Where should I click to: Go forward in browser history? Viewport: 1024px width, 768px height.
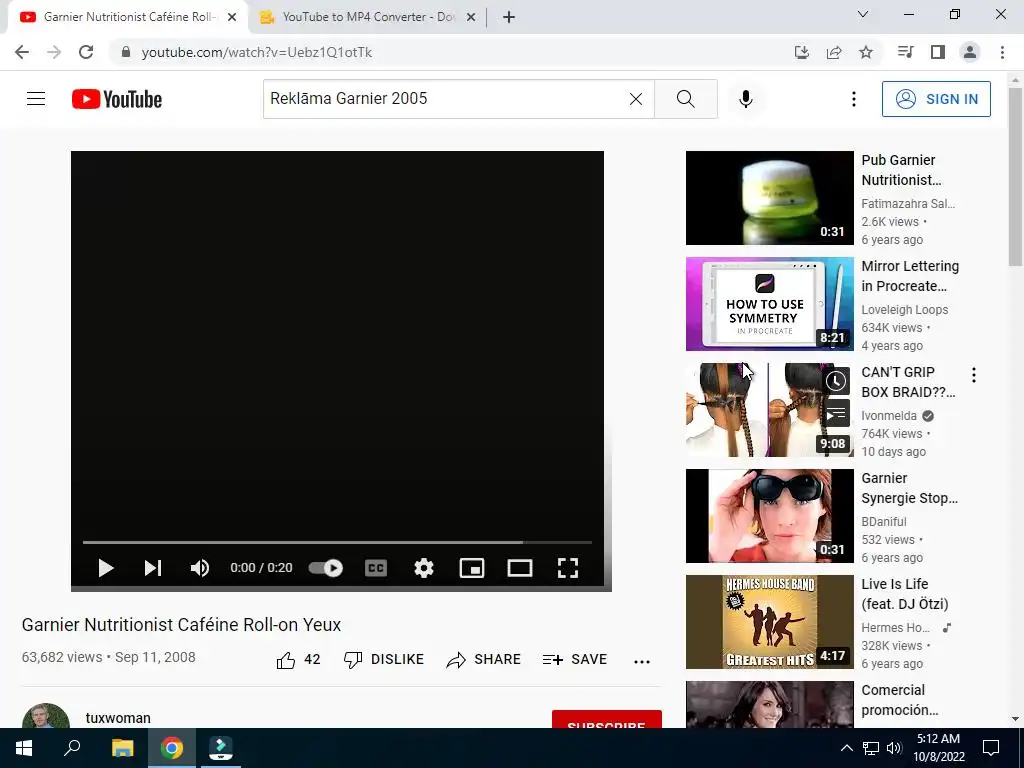(54, 52)
